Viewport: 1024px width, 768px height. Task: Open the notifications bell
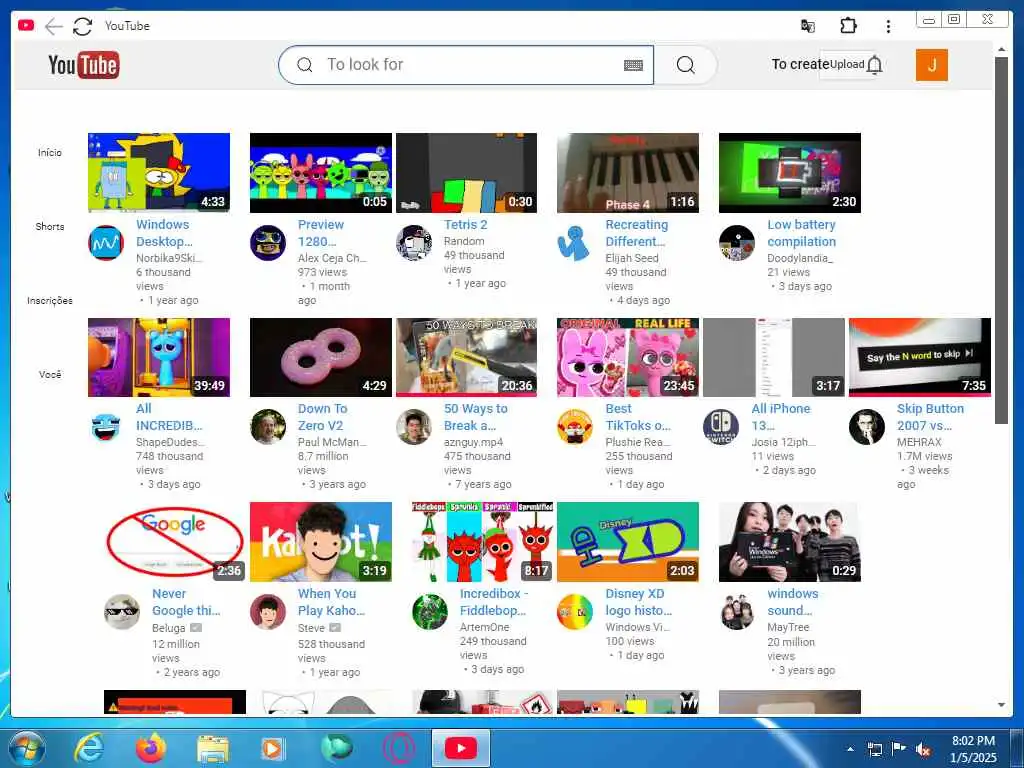tap(874, 65)
